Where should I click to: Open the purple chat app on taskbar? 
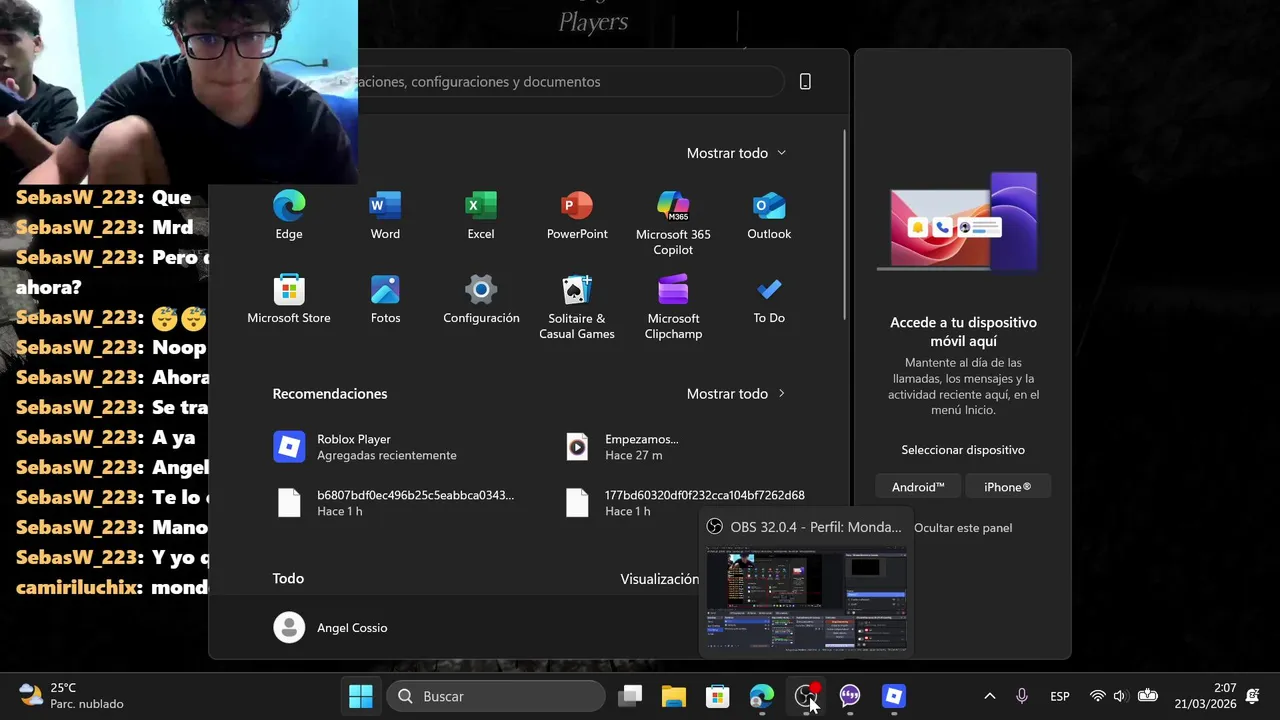point(850,696)
